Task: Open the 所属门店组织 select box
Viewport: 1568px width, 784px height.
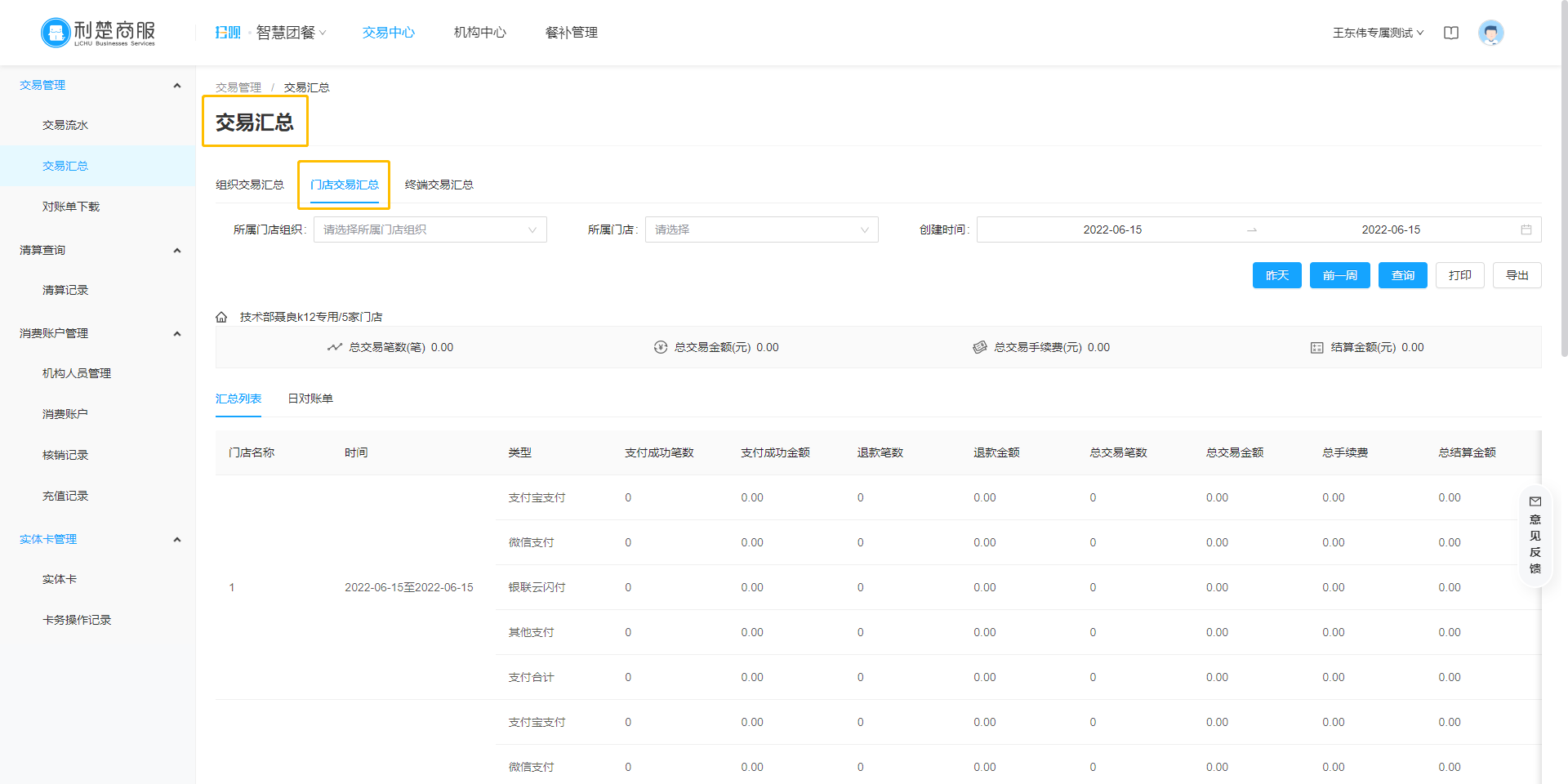Action: click(430, 229)
